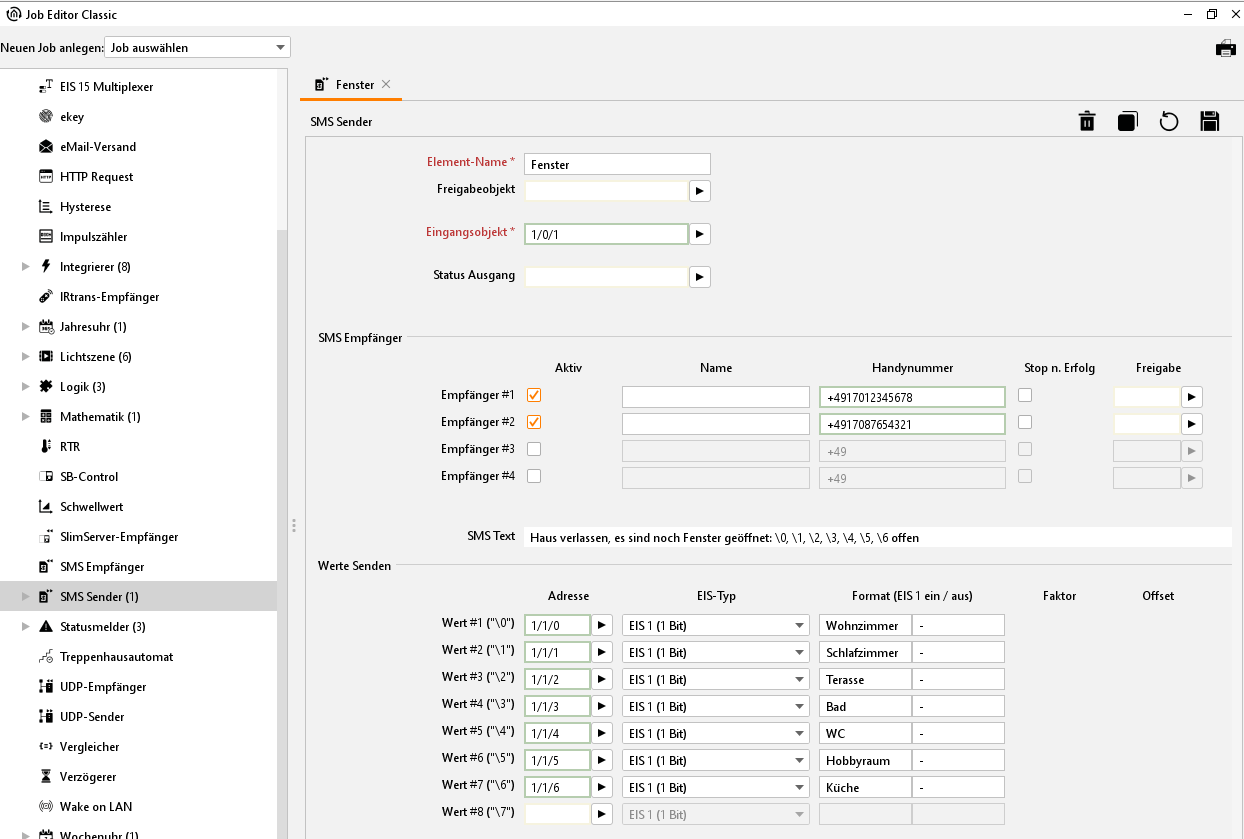Click the Verzögerer hourglass icon
The height and width of the screenshot is (839, 1244).
tap(46, 777)
